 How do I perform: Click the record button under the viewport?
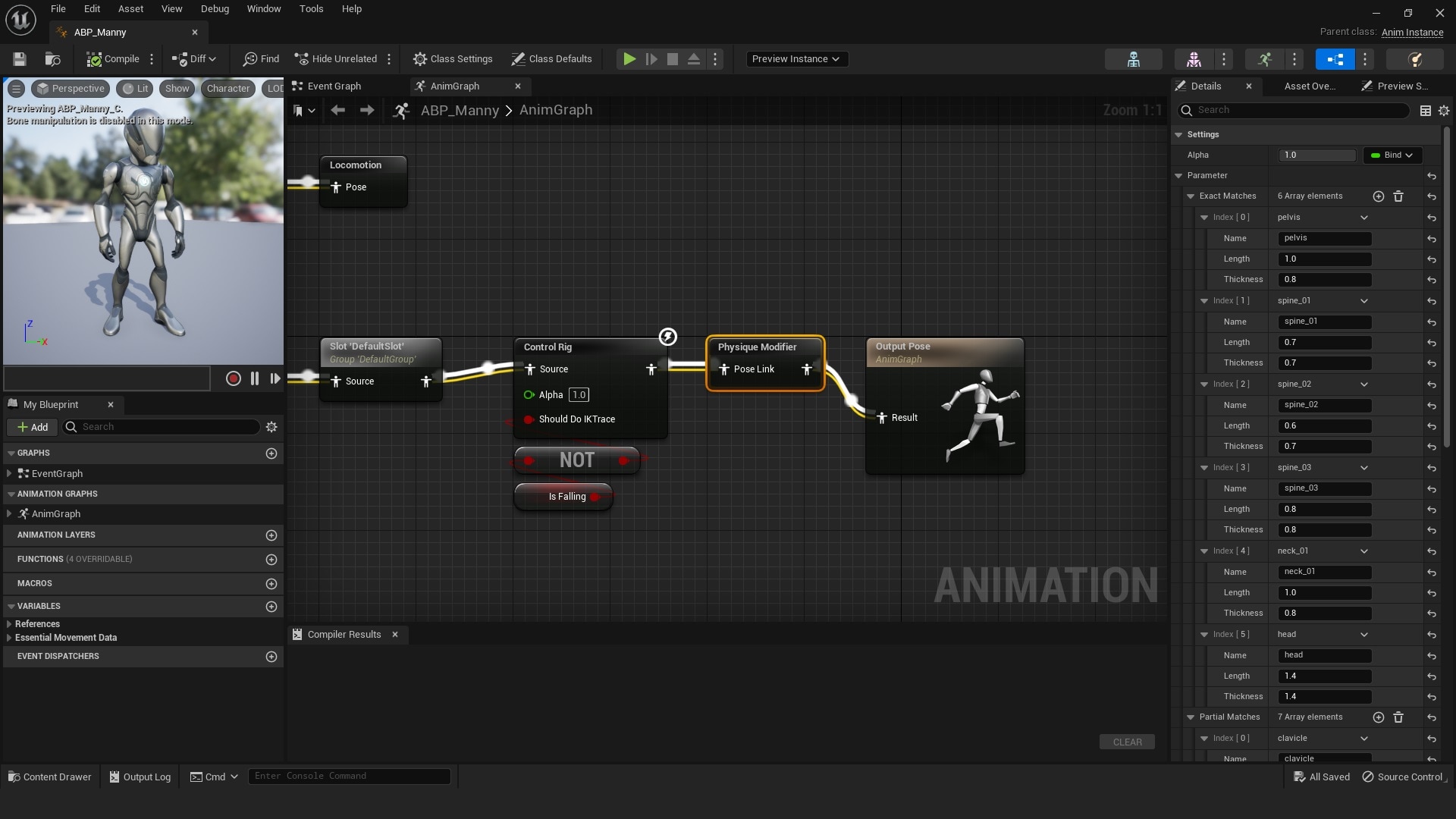(234, 378)
